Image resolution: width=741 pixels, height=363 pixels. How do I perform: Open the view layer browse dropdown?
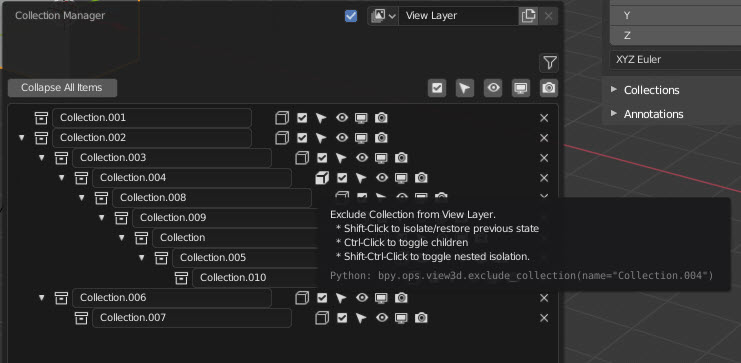tap(383, 16)
